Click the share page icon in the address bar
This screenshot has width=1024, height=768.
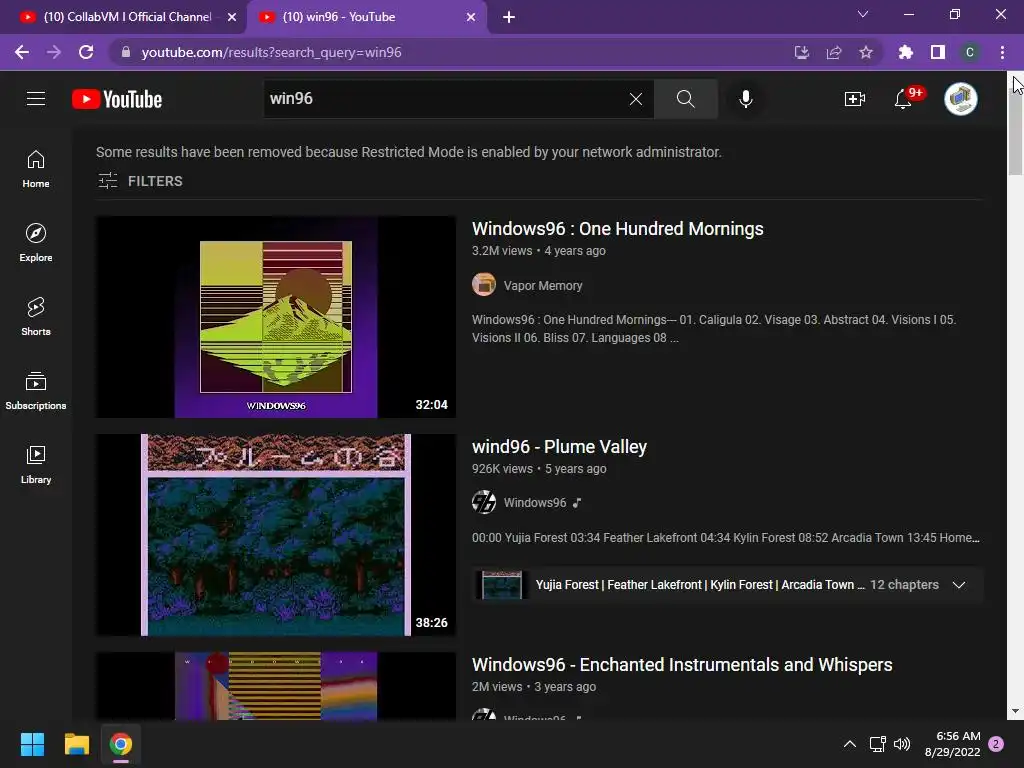click(834, 52)
